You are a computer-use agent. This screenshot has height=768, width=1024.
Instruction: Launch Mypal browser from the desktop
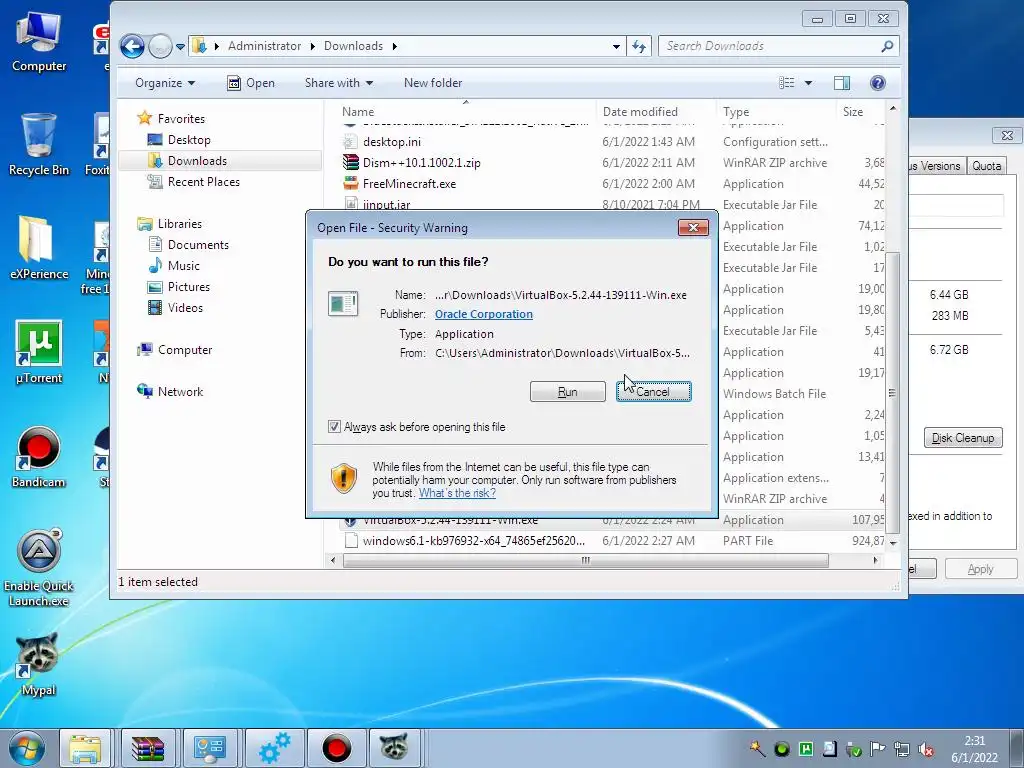click(39, 665)
